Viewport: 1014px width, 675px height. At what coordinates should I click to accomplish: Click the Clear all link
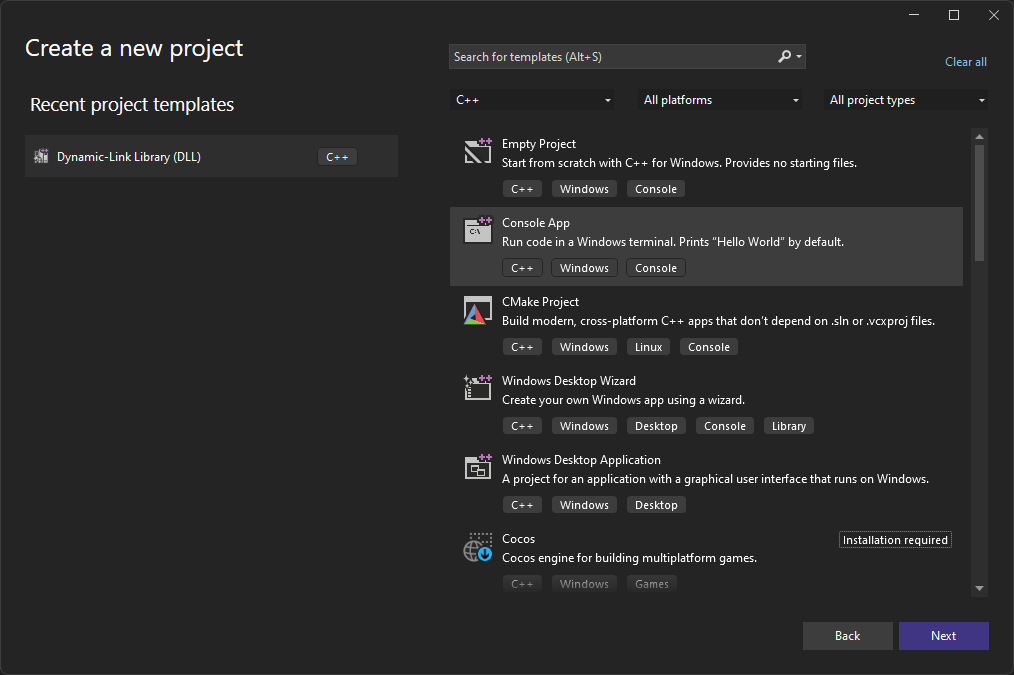(965, 62)
